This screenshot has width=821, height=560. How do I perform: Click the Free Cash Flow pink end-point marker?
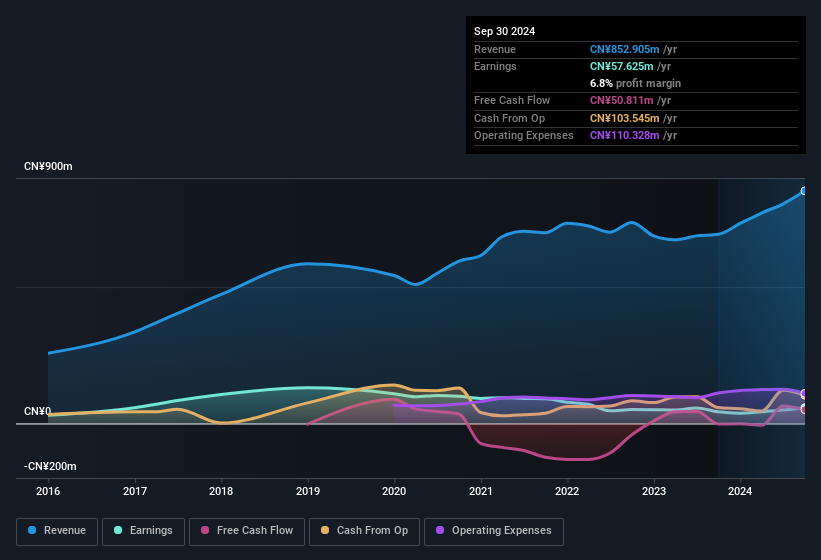coord(804,409)
